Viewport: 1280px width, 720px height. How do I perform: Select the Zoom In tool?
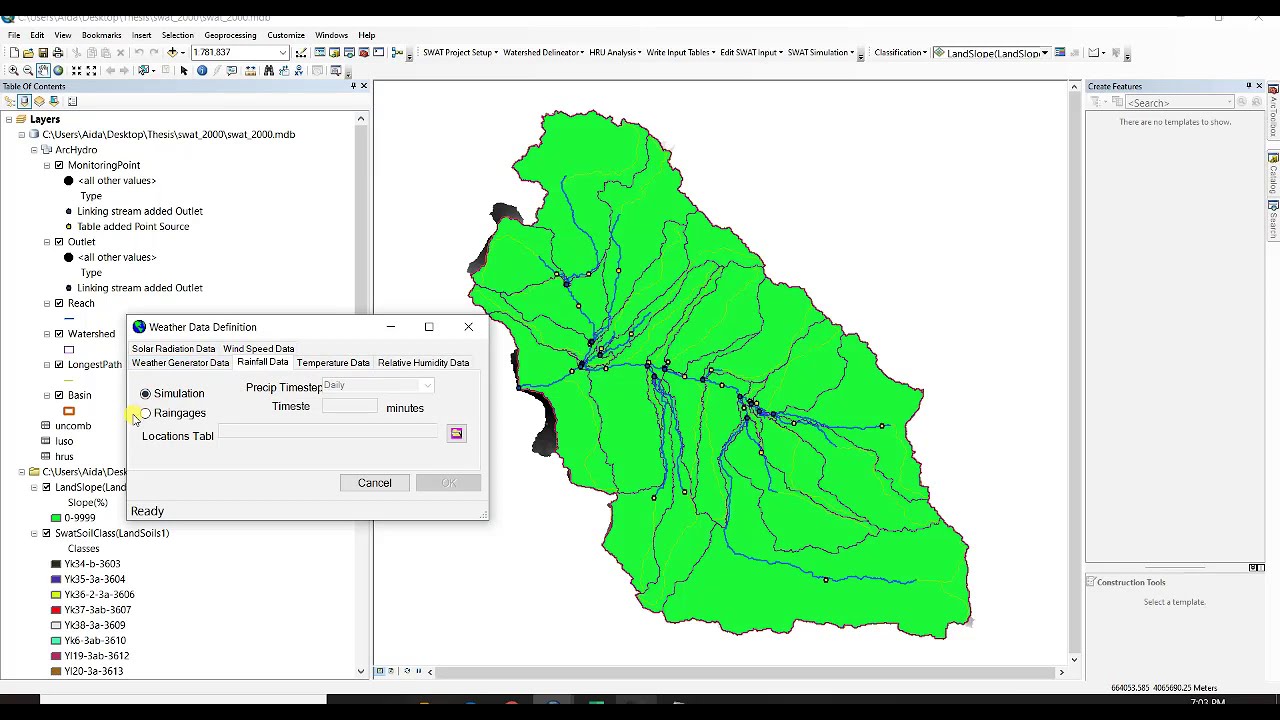pyautogui.click(x=13, y=70)
